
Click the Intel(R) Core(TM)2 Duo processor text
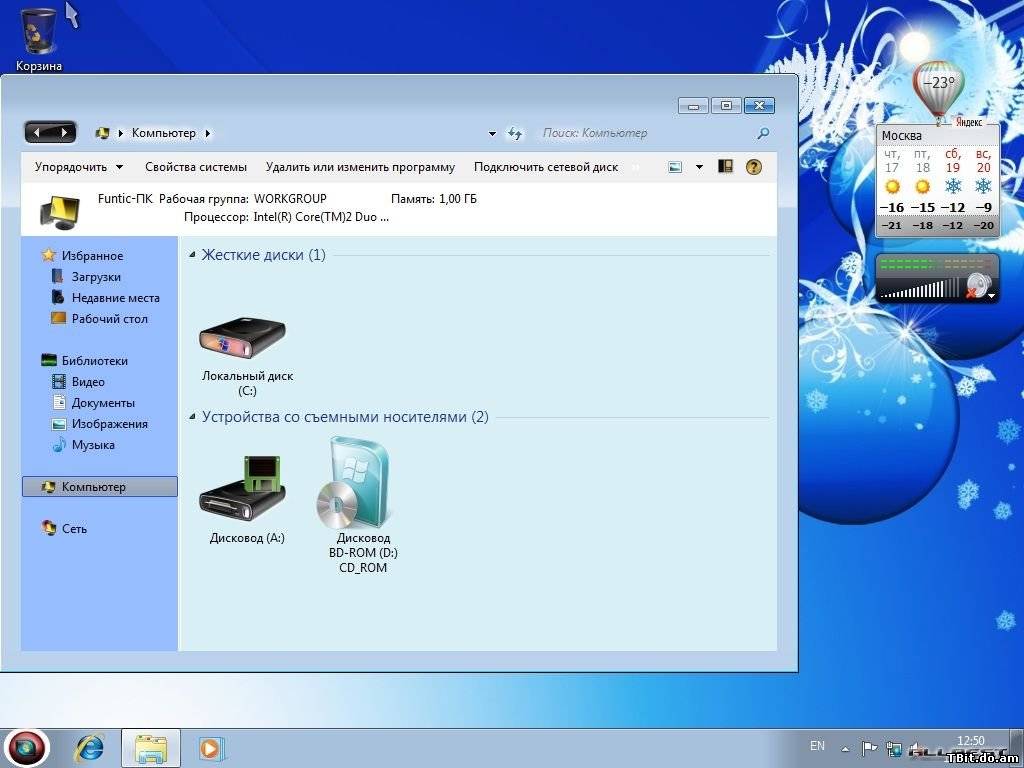[321, 217]
